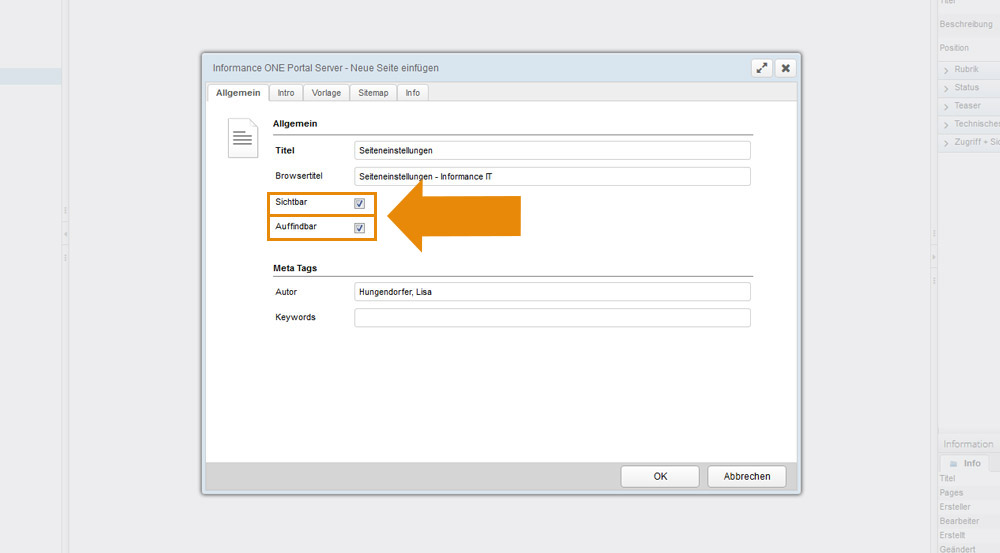Image resolution: width=1000 pixels, height=553 pixels.
Task: Click the Autor input field
Action: tap(552, 292)
